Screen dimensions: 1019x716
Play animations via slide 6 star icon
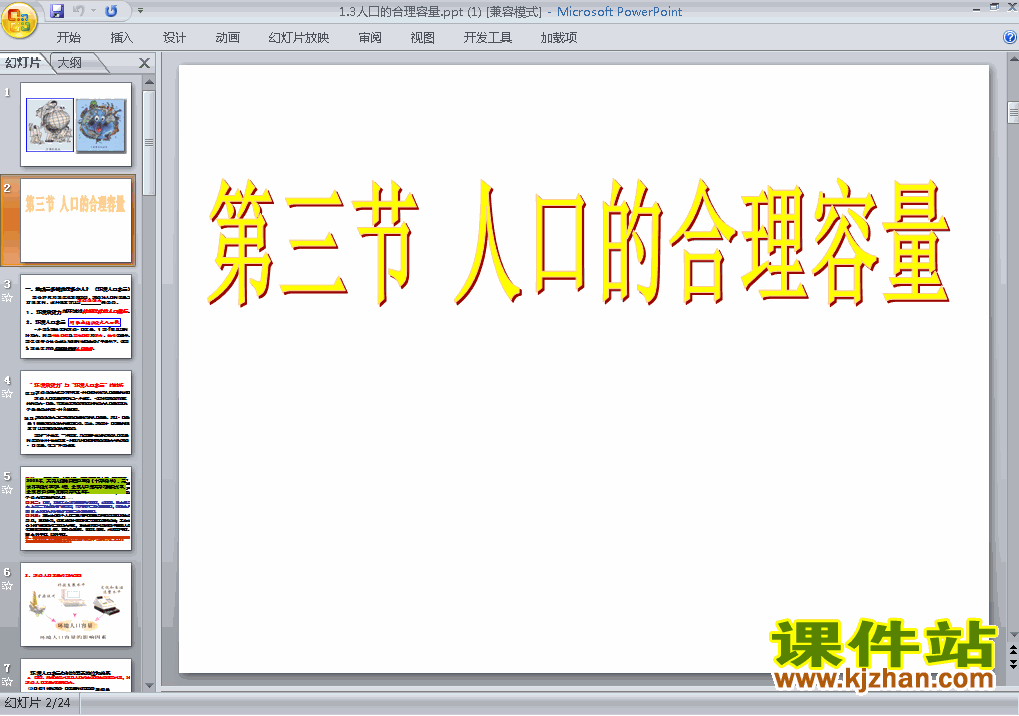click(x=8, y=586)
